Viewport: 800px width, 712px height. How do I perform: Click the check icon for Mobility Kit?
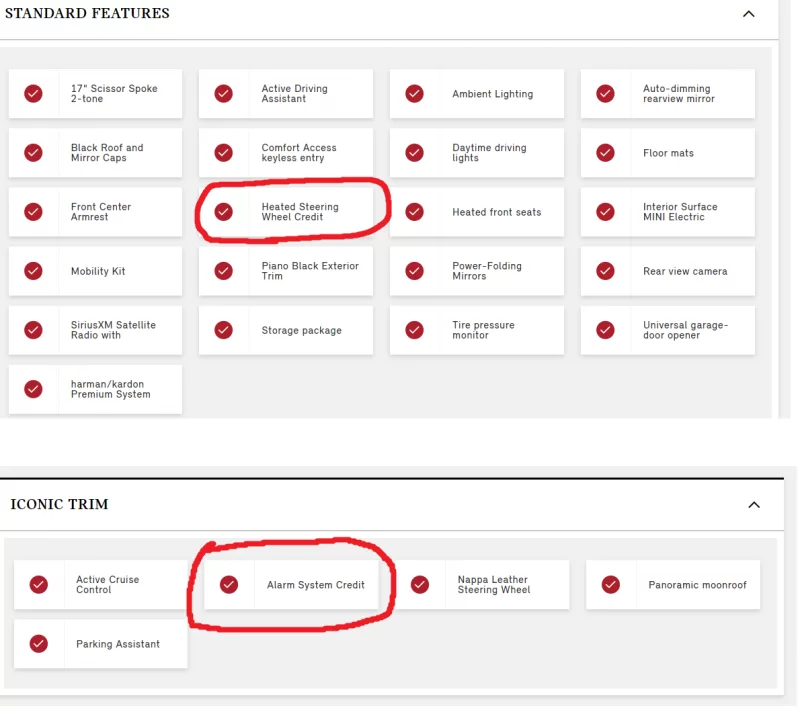tap(33, 271)
